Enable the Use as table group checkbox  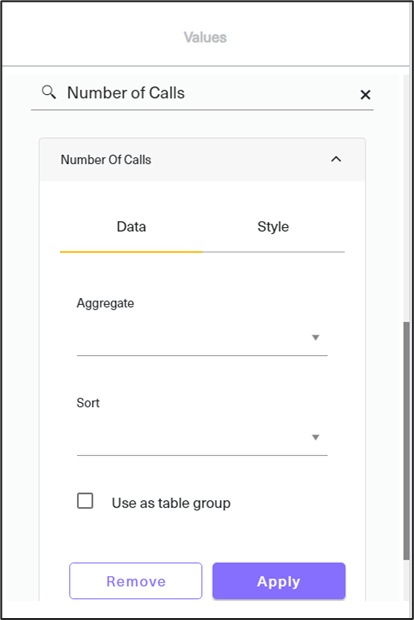tap(85, 501)
